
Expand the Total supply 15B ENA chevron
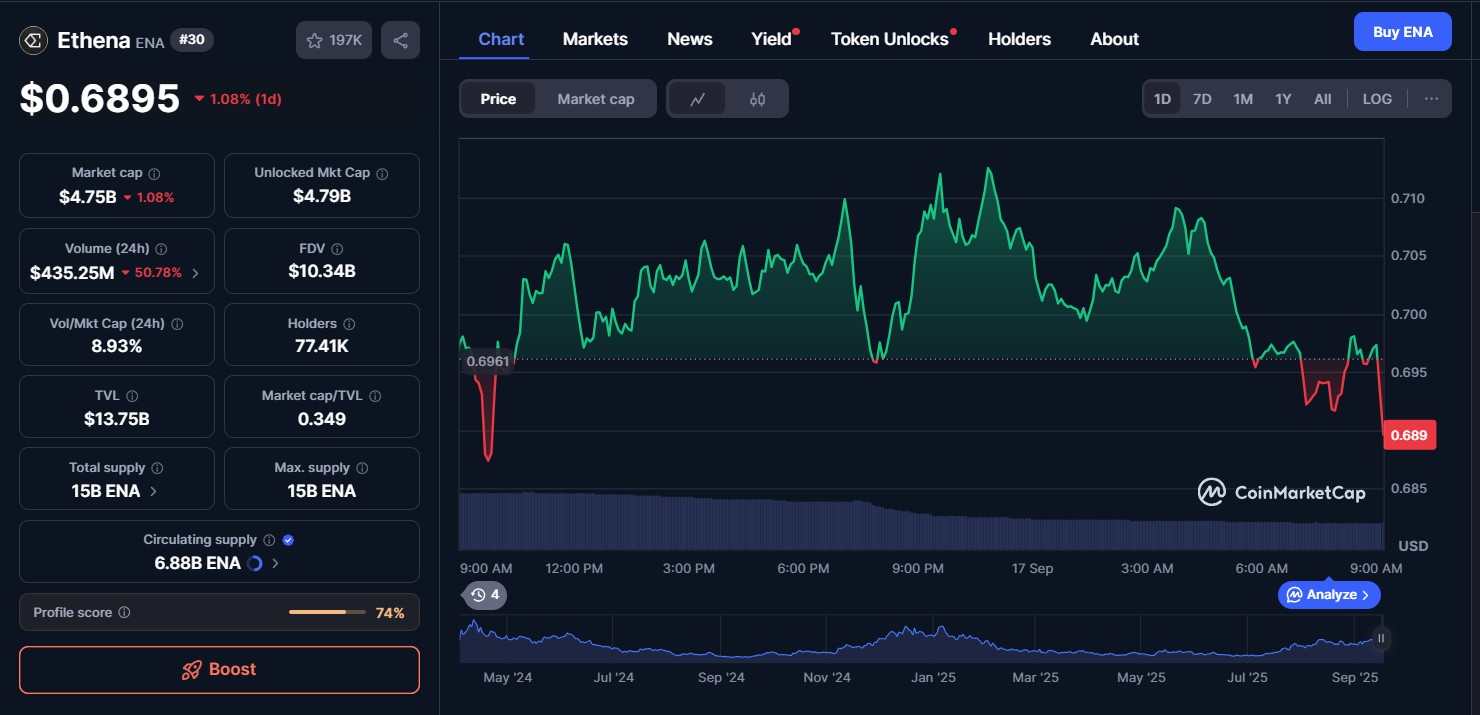click(153, 491)
